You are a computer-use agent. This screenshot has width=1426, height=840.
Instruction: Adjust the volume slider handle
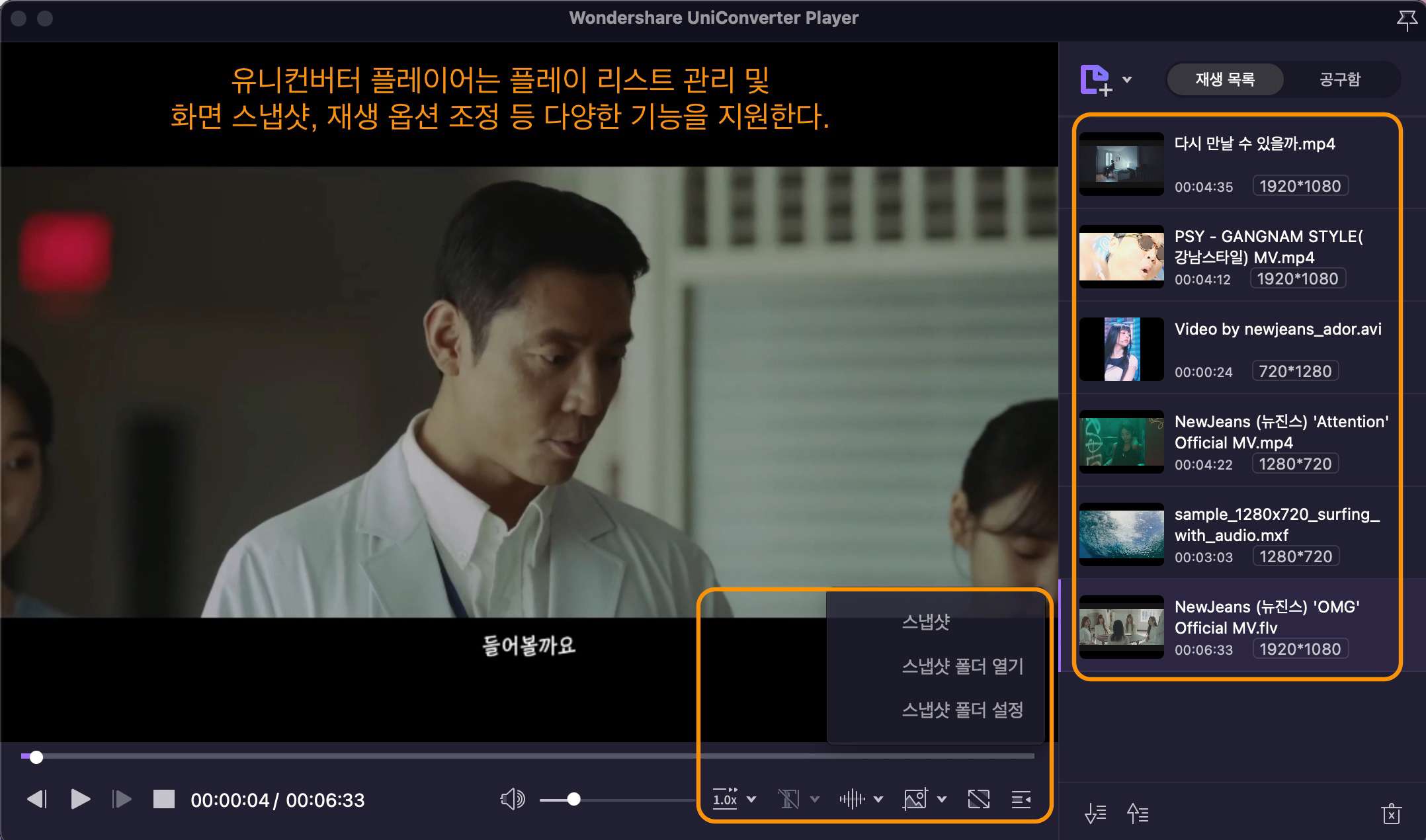(574, 800)
